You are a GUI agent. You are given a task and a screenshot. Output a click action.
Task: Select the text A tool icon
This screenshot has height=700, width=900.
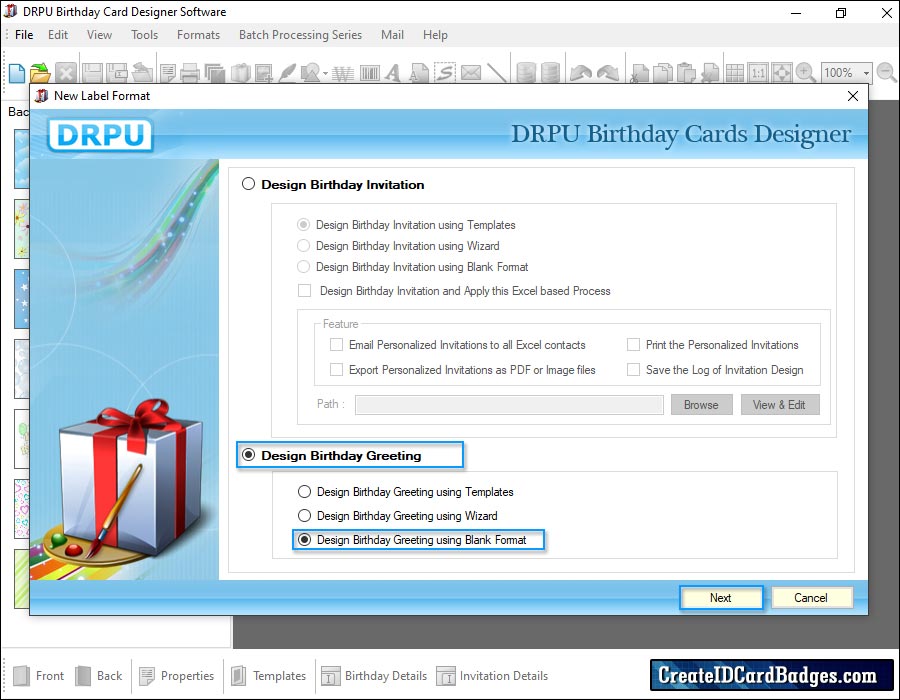pos(393,73)
